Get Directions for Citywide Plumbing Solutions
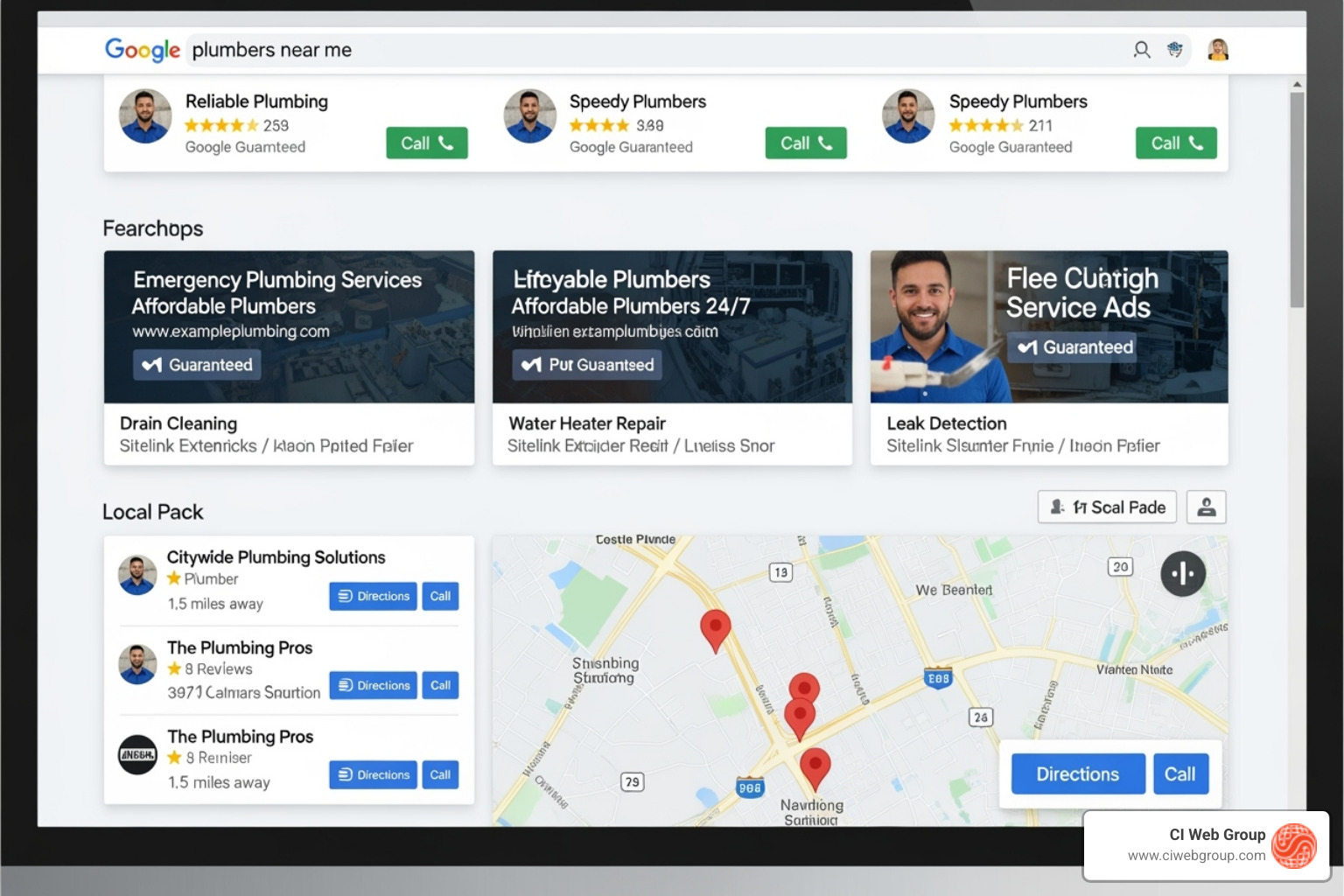Viewport: 1344px width, 896px height. pyautogui.click(x=373, y=596)
